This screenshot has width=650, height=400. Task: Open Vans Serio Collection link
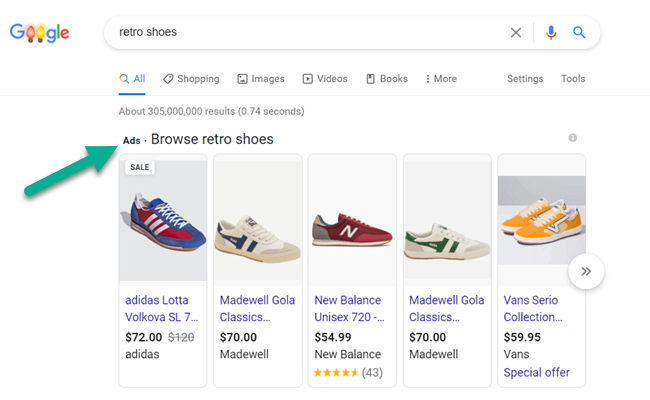pos(533,308)
